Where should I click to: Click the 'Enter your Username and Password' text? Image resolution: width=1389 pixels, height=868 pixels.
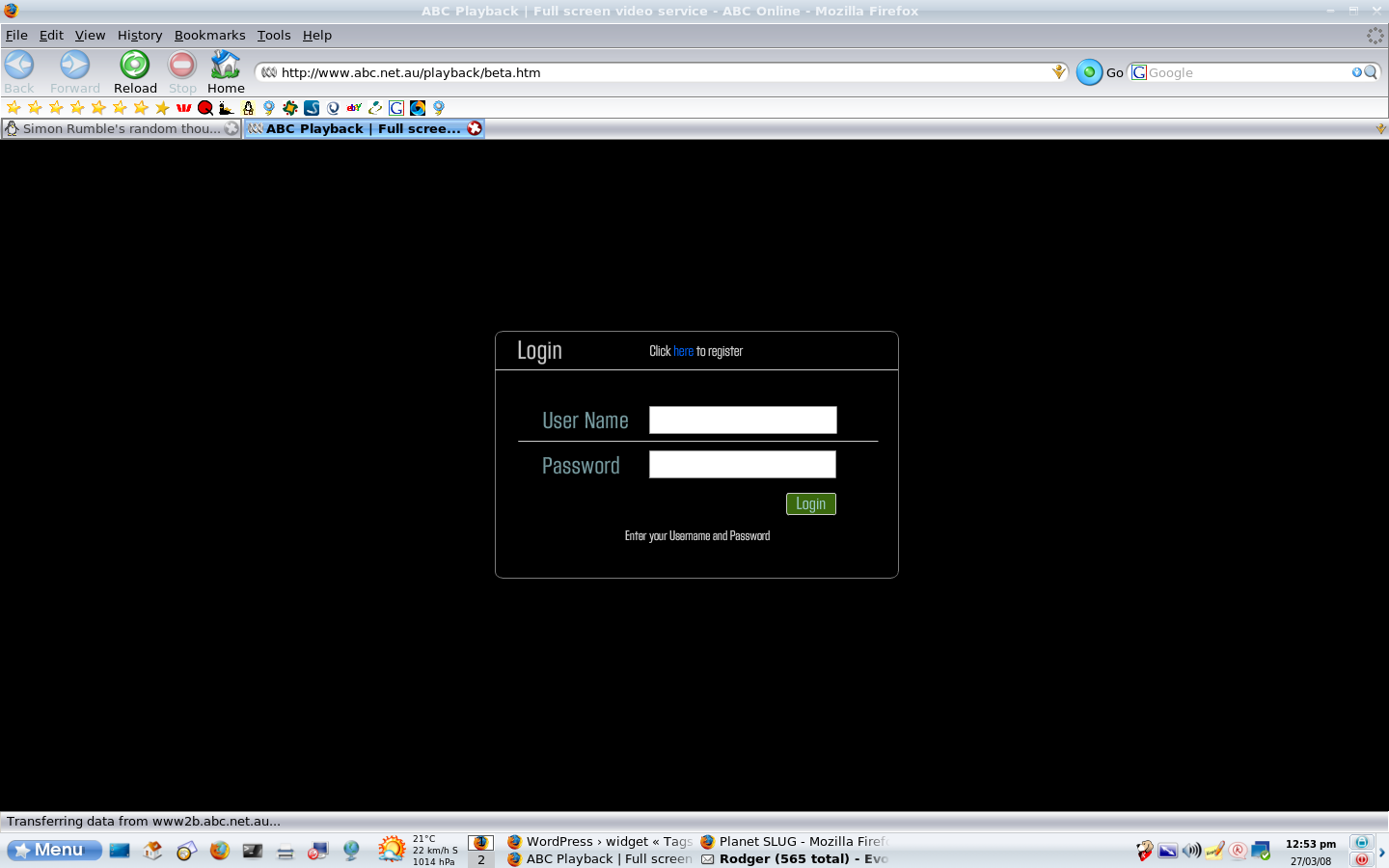coord(697,536)
